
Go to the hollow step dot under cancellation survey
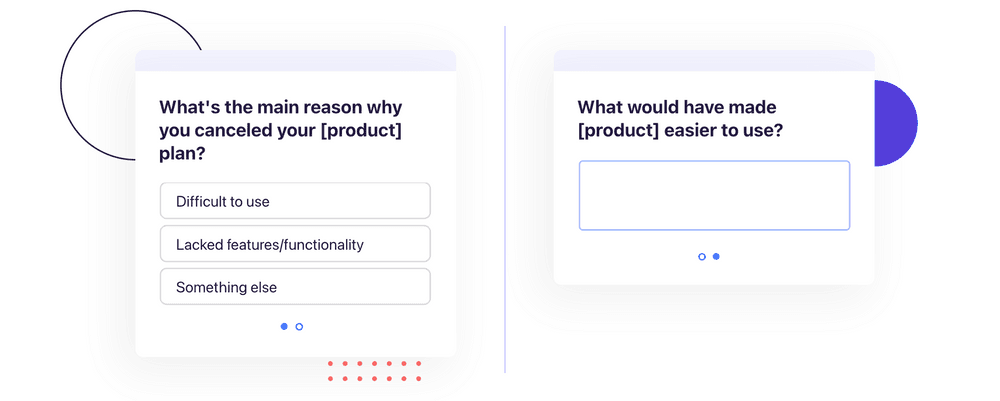(299, 326)
